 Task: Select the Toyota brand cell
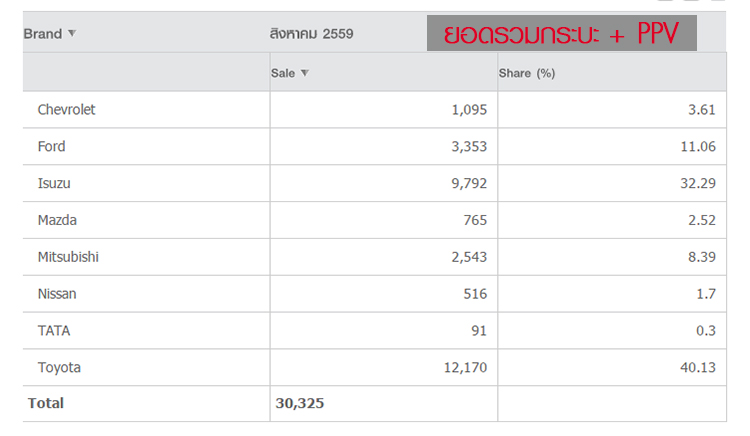[x=59, y=367]
